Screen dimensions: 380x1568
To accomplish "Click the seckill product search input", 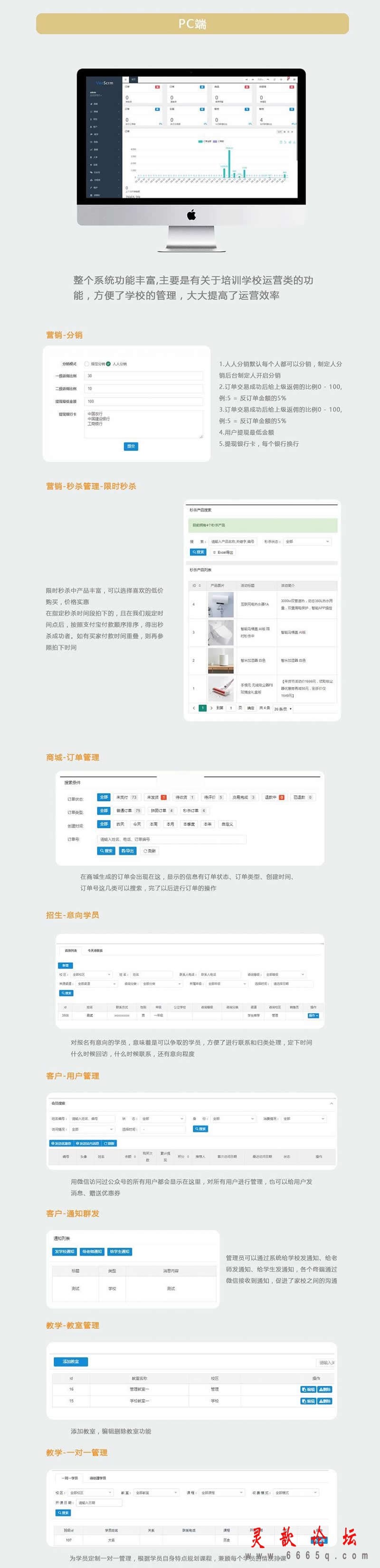I will [x=233, y=541].
